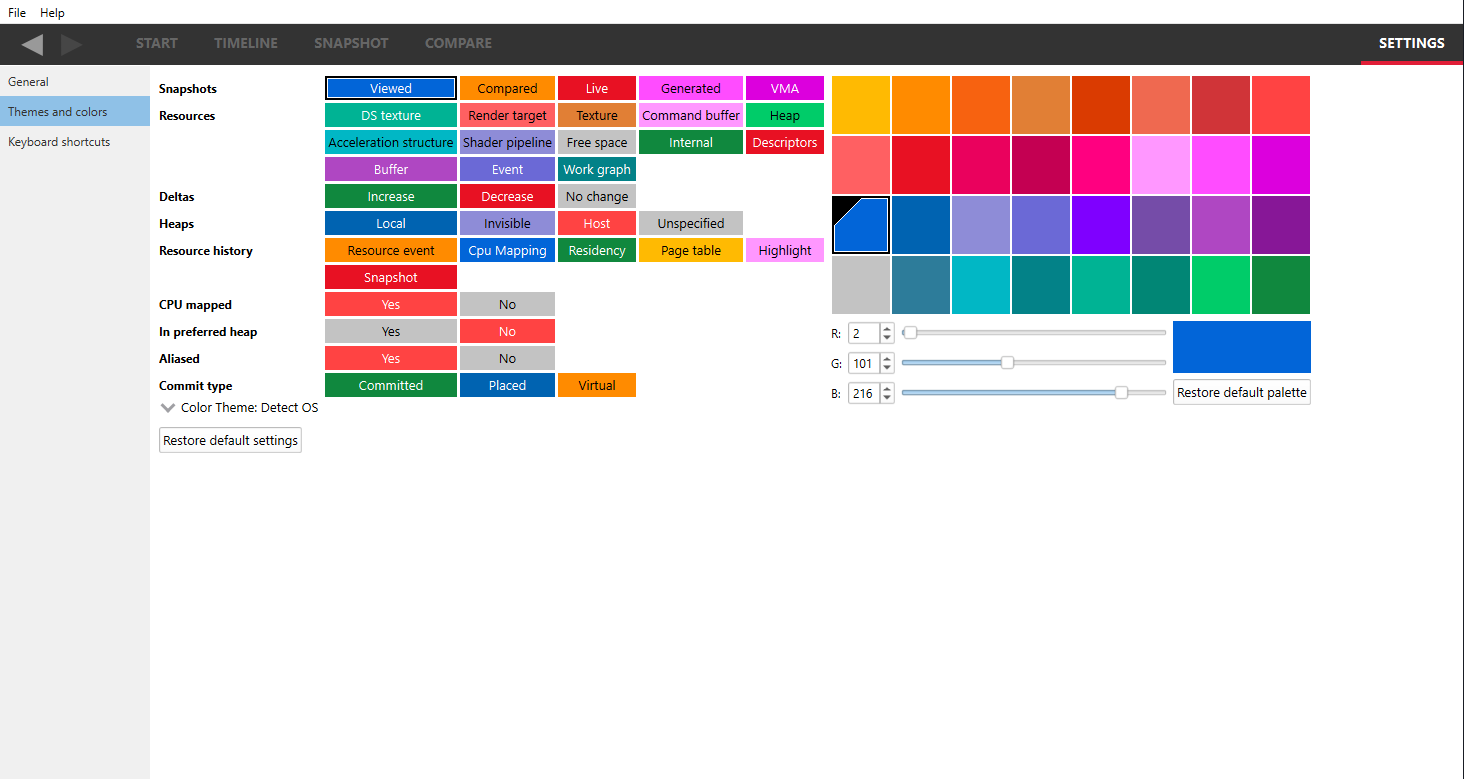Open Keyboard shortcuts settings page
The width and height of the screenshot is (1464, 779).
tap(59, 142)
